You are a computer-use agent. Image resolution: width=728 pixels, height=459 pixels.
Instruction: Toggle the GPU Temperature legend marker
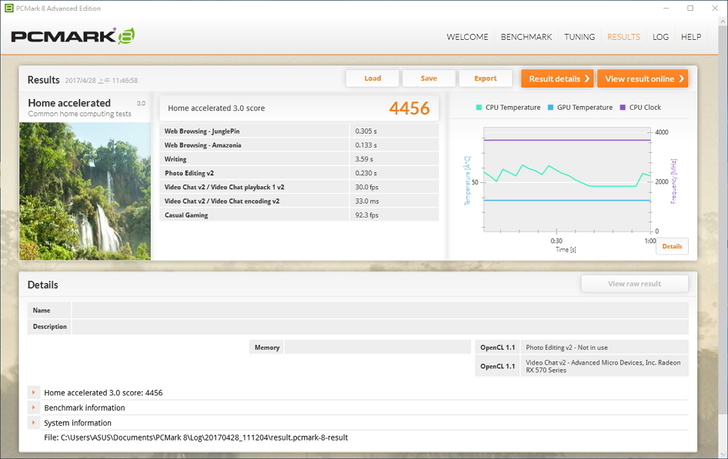tap(549, 107)
